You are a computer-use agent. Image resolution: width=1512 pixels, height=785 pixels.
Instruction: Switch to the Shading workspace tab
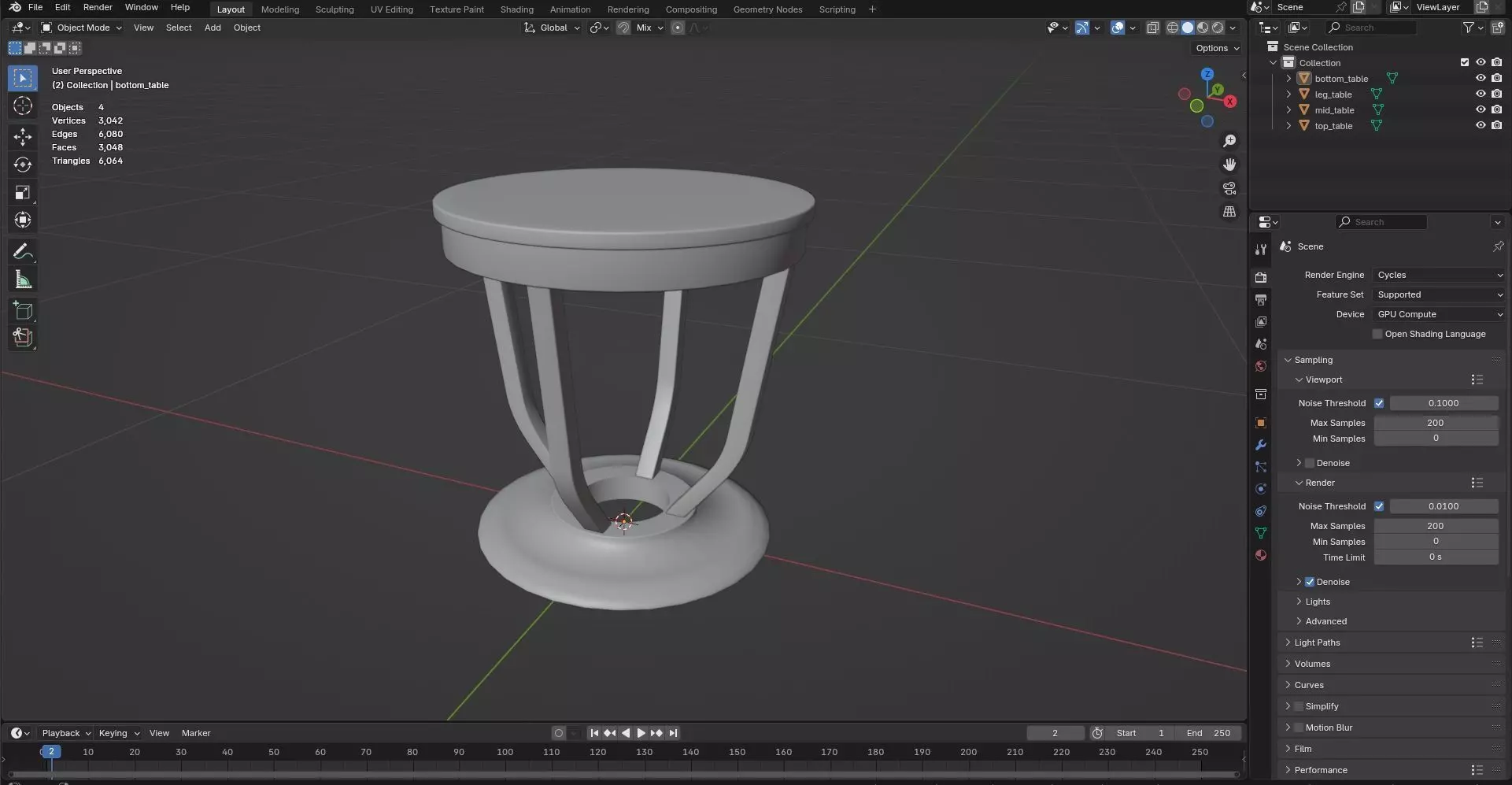[x=516, y=9]
